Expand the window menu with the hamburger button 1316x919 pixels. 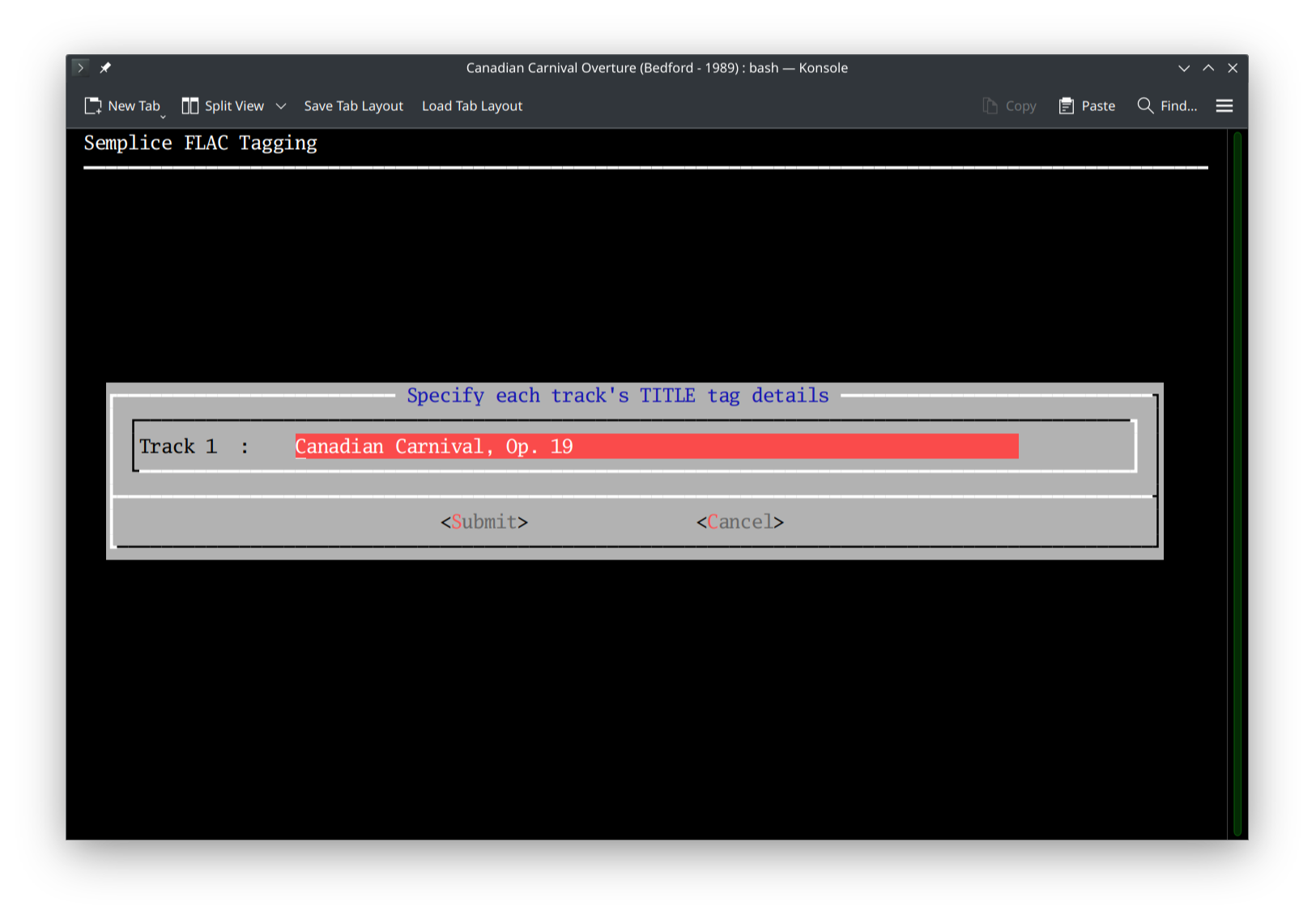tap(1224, 105)
